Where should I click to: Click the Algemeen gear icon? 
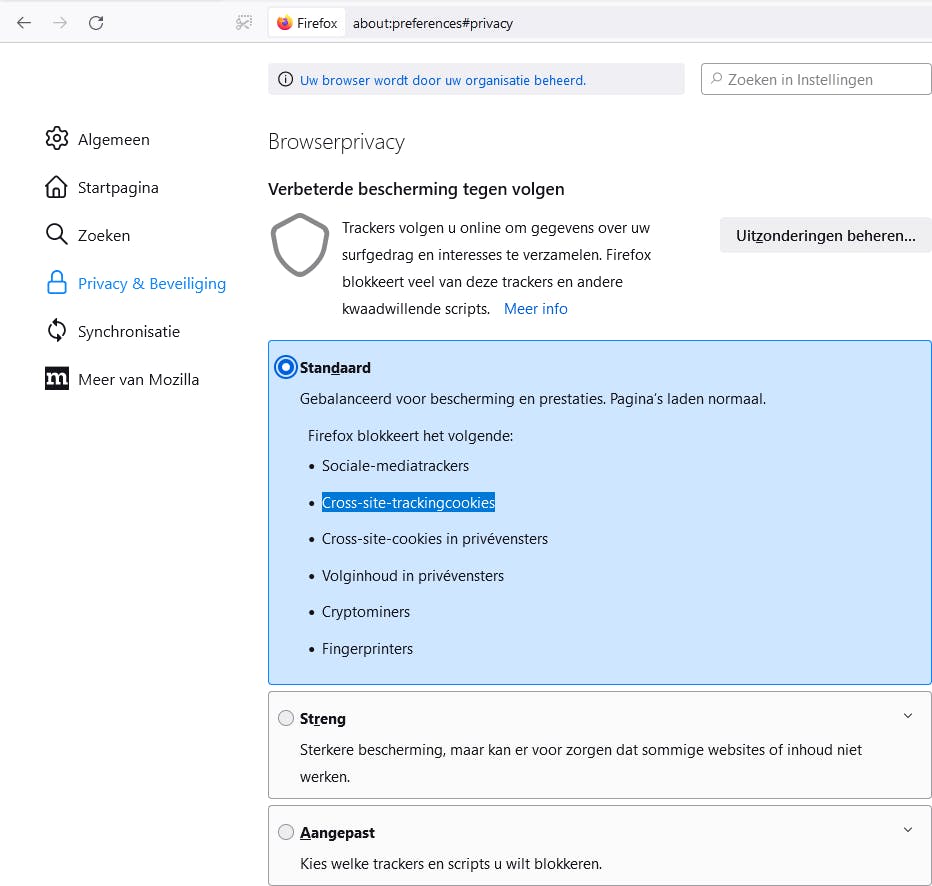(x=57, y=139)
